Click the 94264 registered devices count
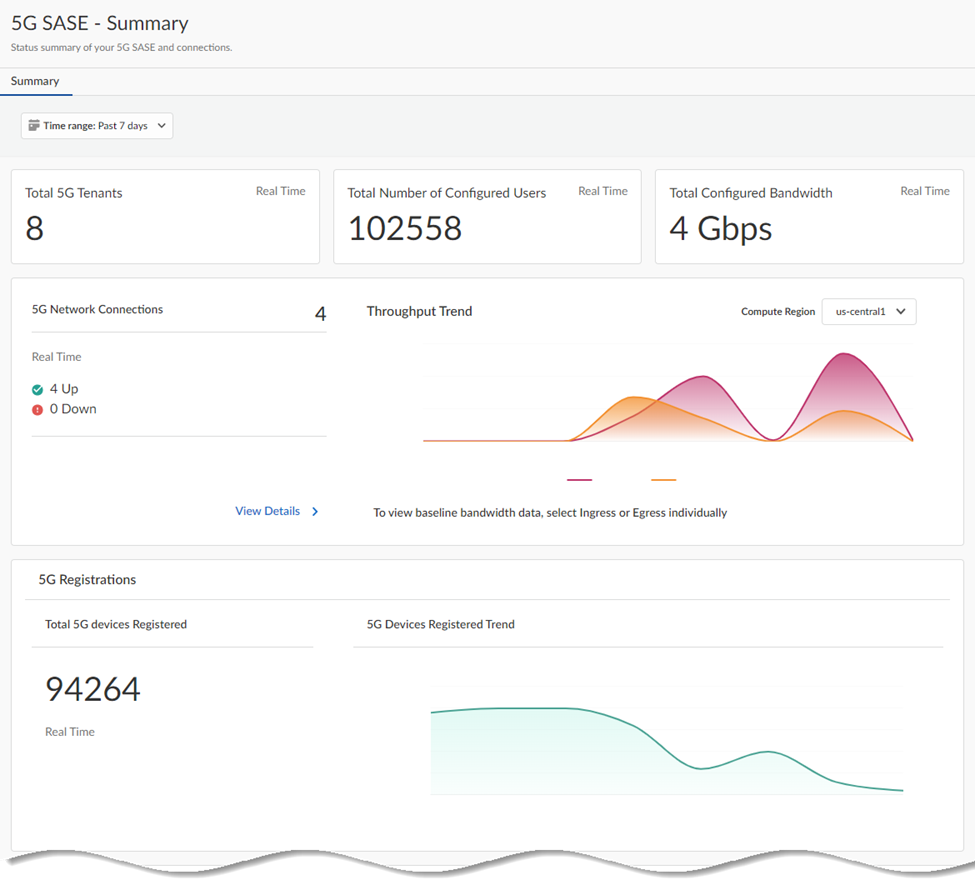Viewport: 975px width, 885px height. point(93,689)
